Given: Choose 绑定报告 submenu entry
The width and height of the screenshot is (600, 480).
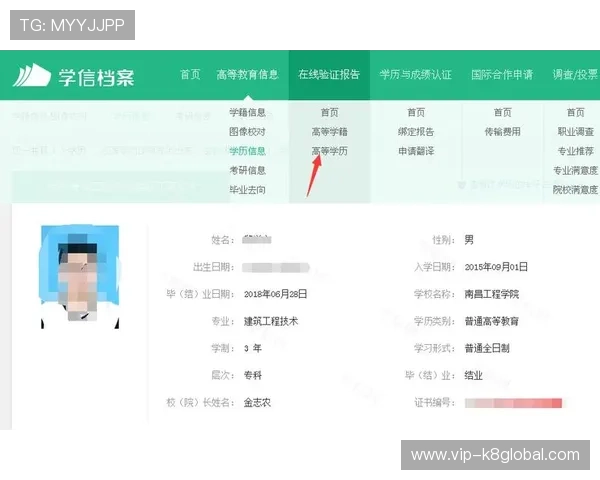Looking at the screenshot, I should coord(416,132).
